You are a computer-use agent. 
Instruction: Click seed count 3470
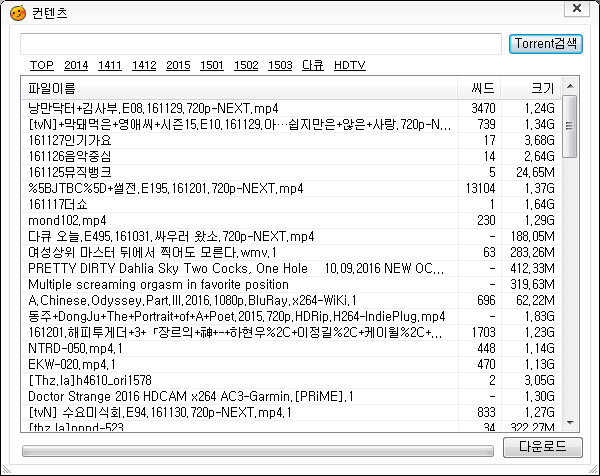click(483, 109)
